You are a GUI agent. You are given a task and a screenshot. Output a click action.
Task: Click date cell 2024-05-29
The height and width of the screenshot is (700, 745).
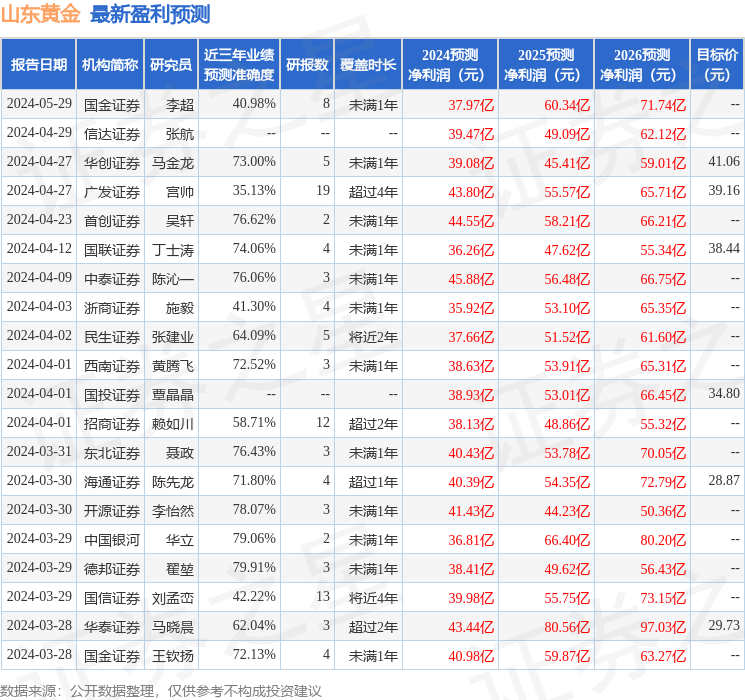pos(39,104)
